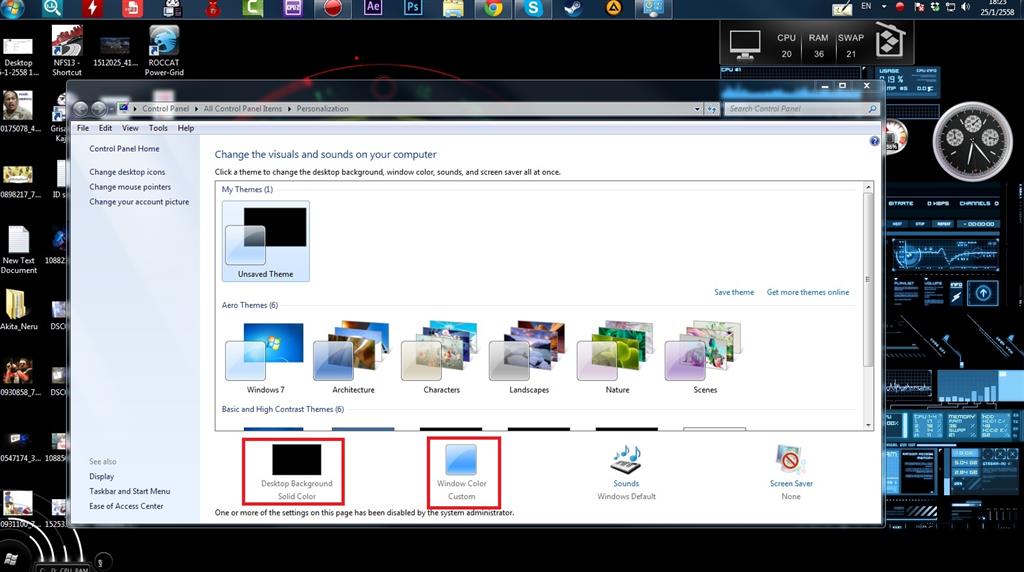
Task: Open the View menu
Action: pyautogui.click(x=130, y=128)
